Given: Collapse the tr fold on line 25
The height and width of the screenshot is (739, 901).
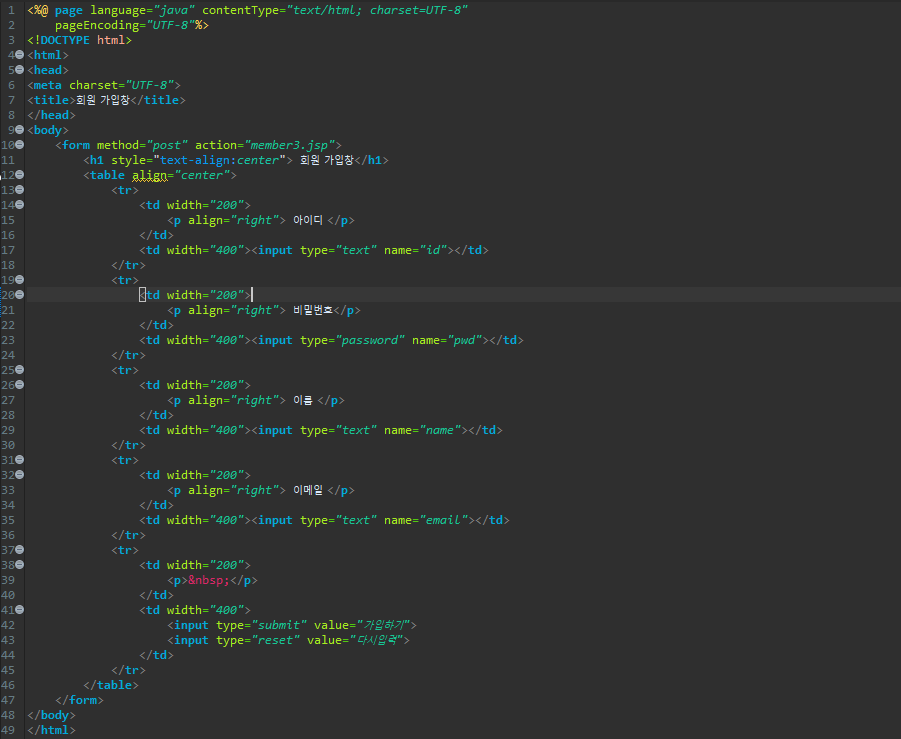Looking at the screenshot, I should (20, 370).
